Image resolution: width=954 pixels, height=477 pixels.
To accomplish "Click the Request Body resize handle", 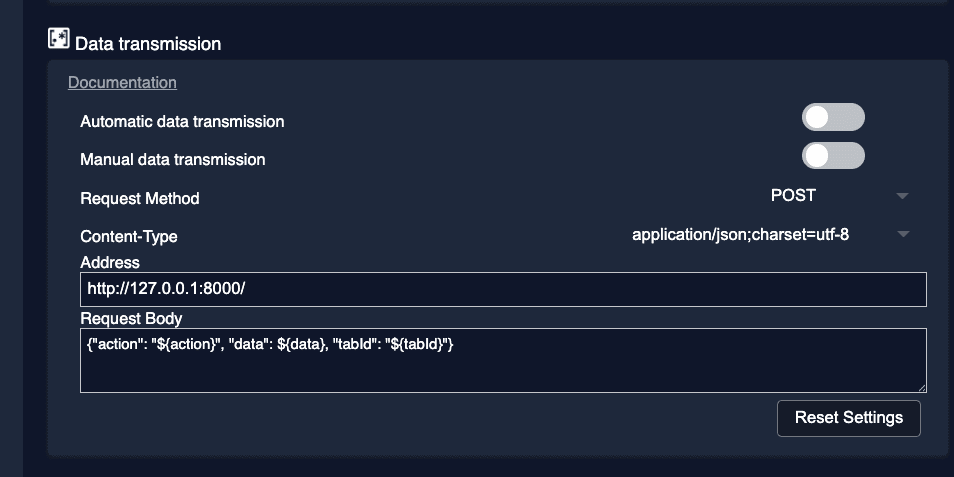I will click(x=921, y=387).
